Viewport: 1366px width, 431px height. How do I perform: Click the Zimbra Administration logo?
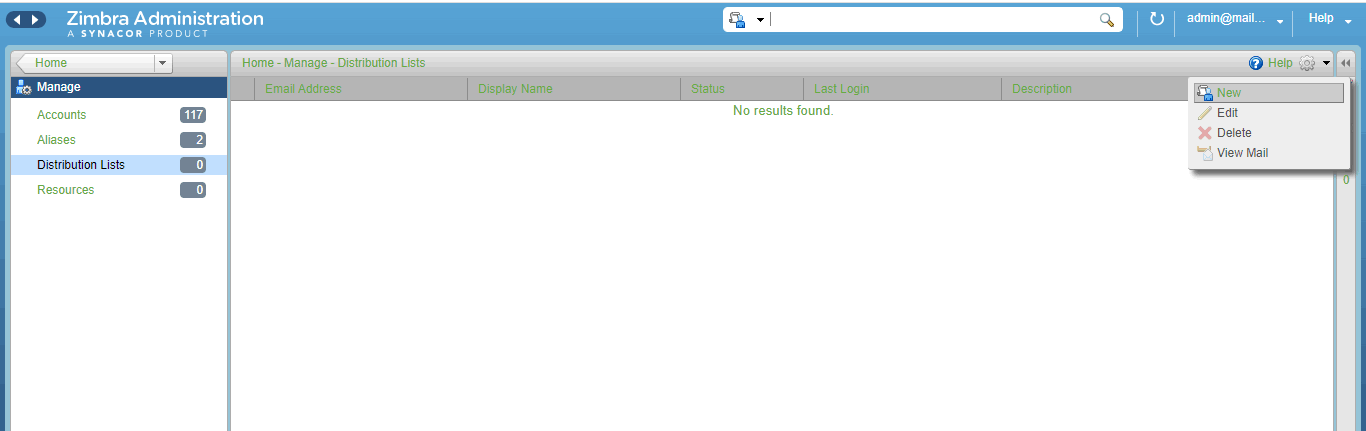click(x=165, y=22)
